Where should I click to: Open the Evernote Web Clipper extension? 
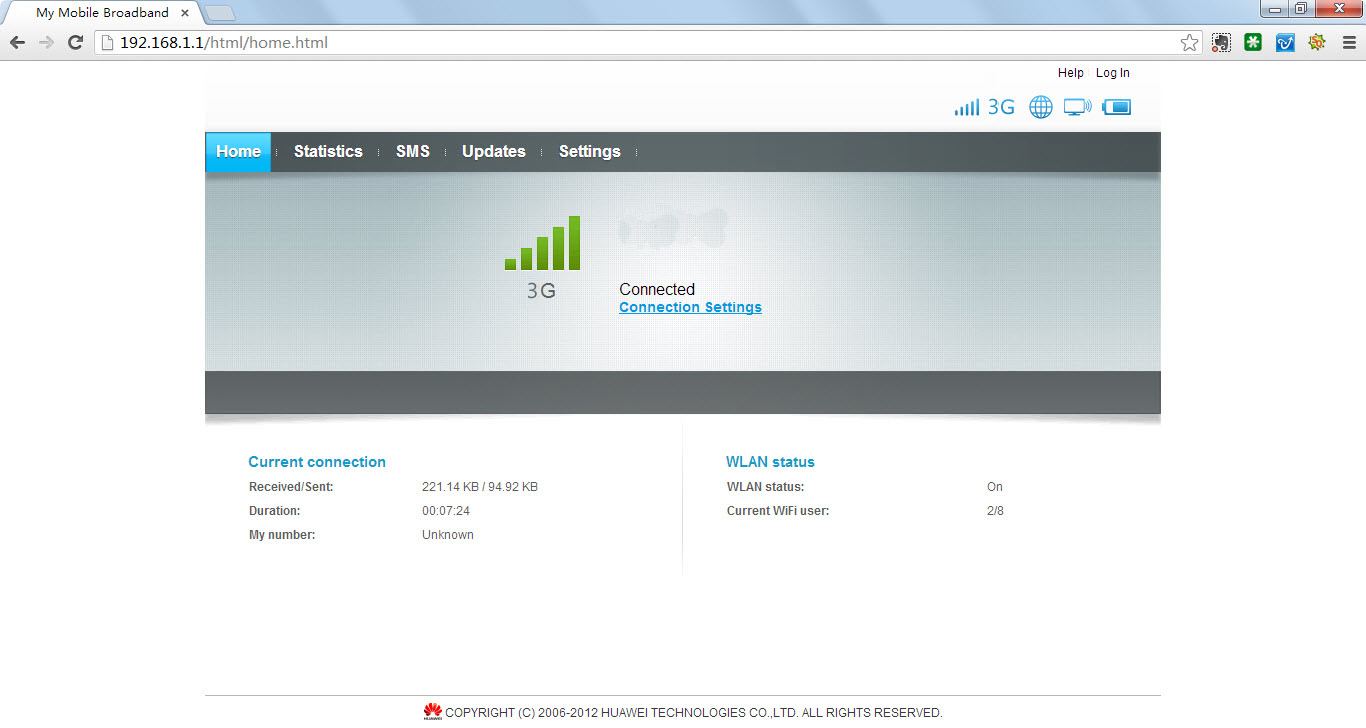(x=1221, y=43)
